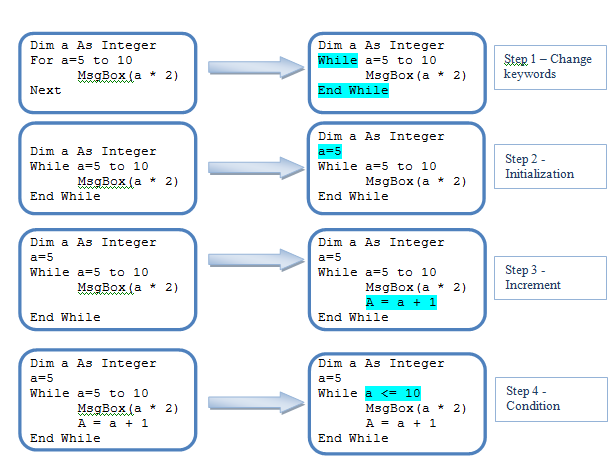The height and width of the screenshot is (465, 615).
Task: Click the highlighted "While" keyword in Step 1
Action: (x=335, y=60)
